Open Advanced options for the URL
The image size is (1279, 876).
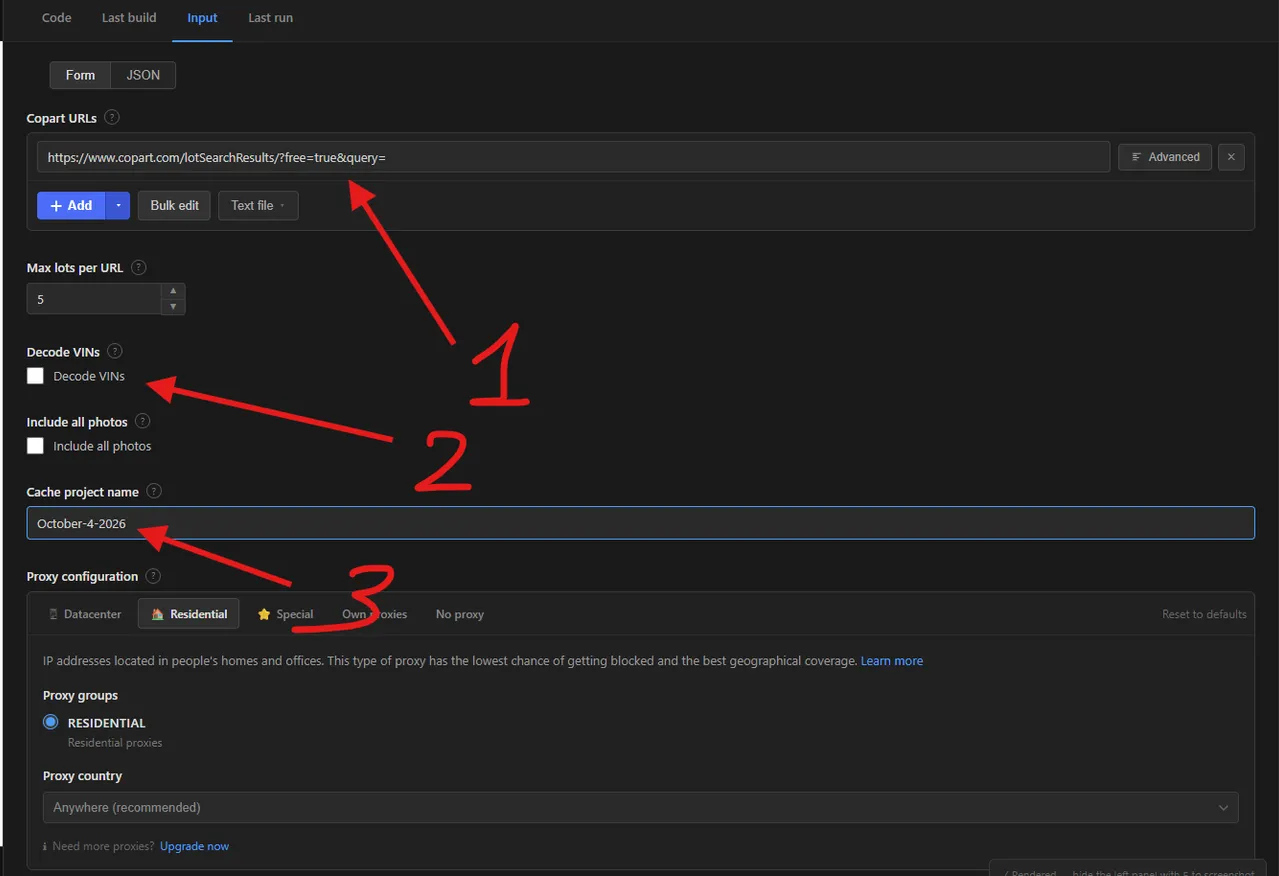coord(1166,157)
